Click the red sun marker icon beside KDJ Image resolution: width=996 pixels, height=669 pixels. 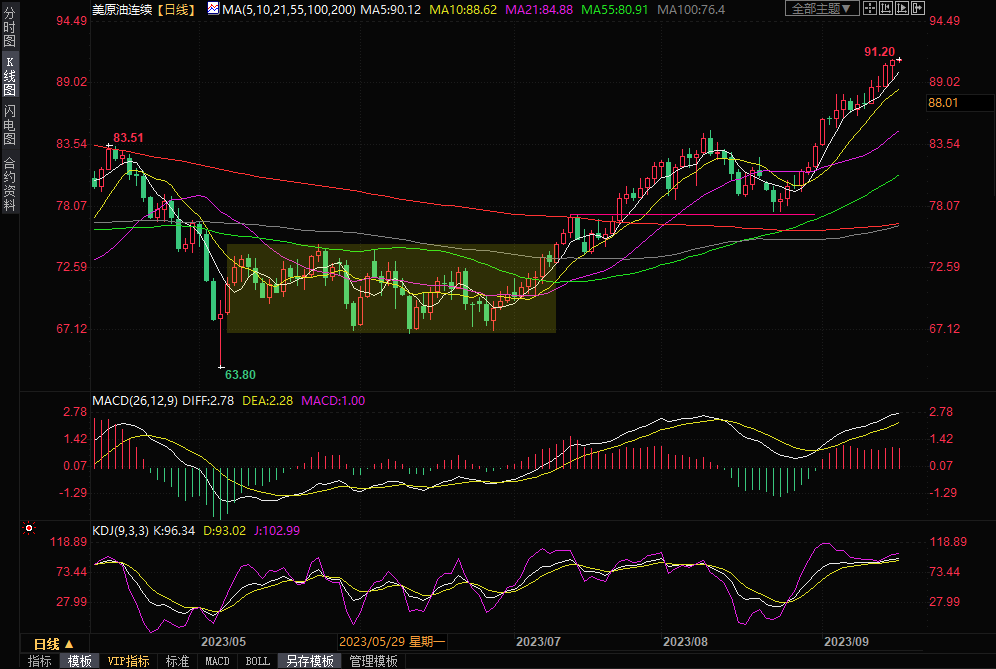29,529
